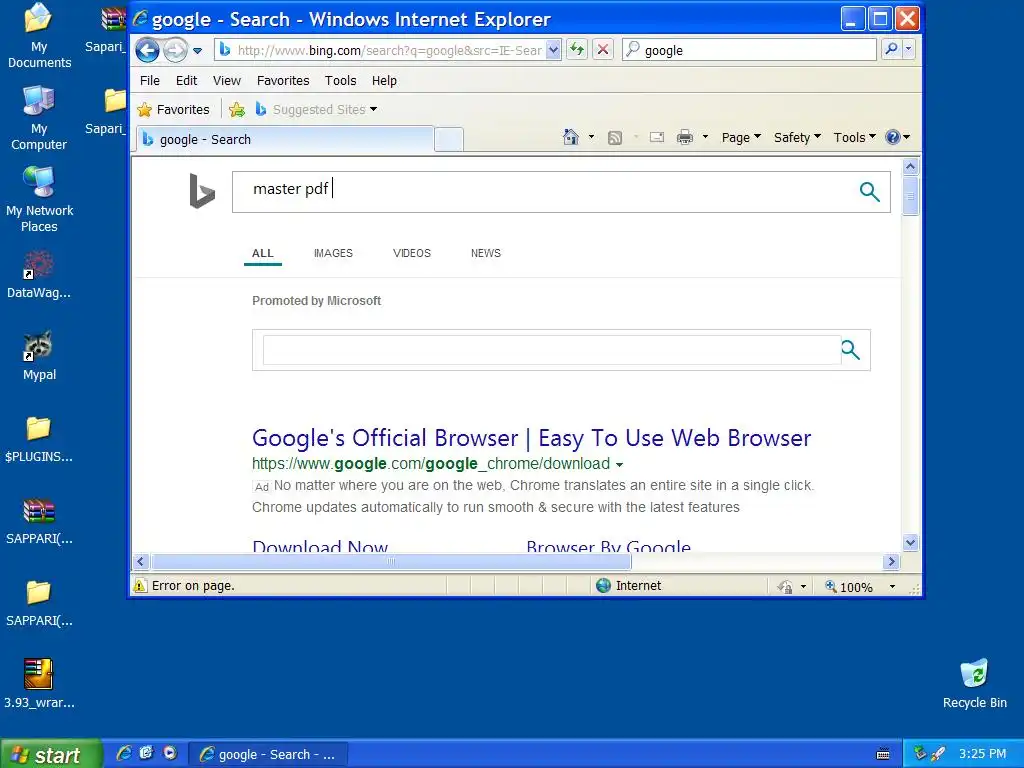Image resolution: width=1024 pixels, height=768 pixels.
Task: Click the Home icon in command bar
Action: [x=571, y=137]
